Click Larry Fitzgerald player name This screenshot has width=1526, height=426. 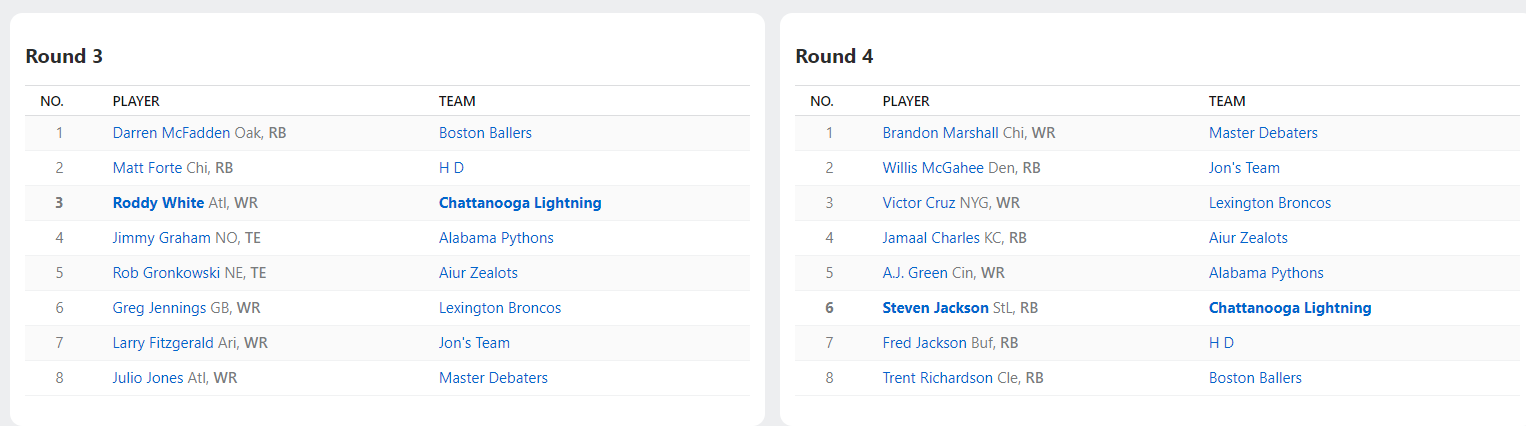pos(162,343)
